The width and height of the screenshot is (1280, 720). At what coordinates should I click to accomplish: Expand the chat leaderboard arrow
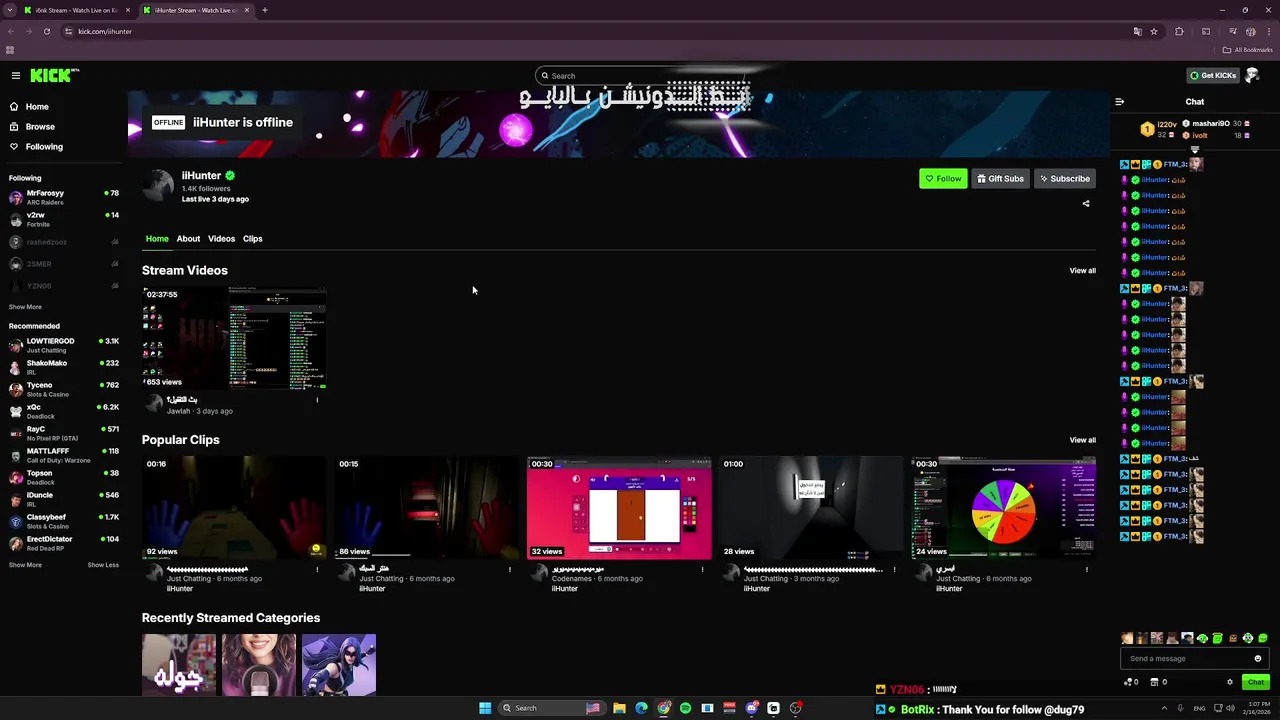1195,150
